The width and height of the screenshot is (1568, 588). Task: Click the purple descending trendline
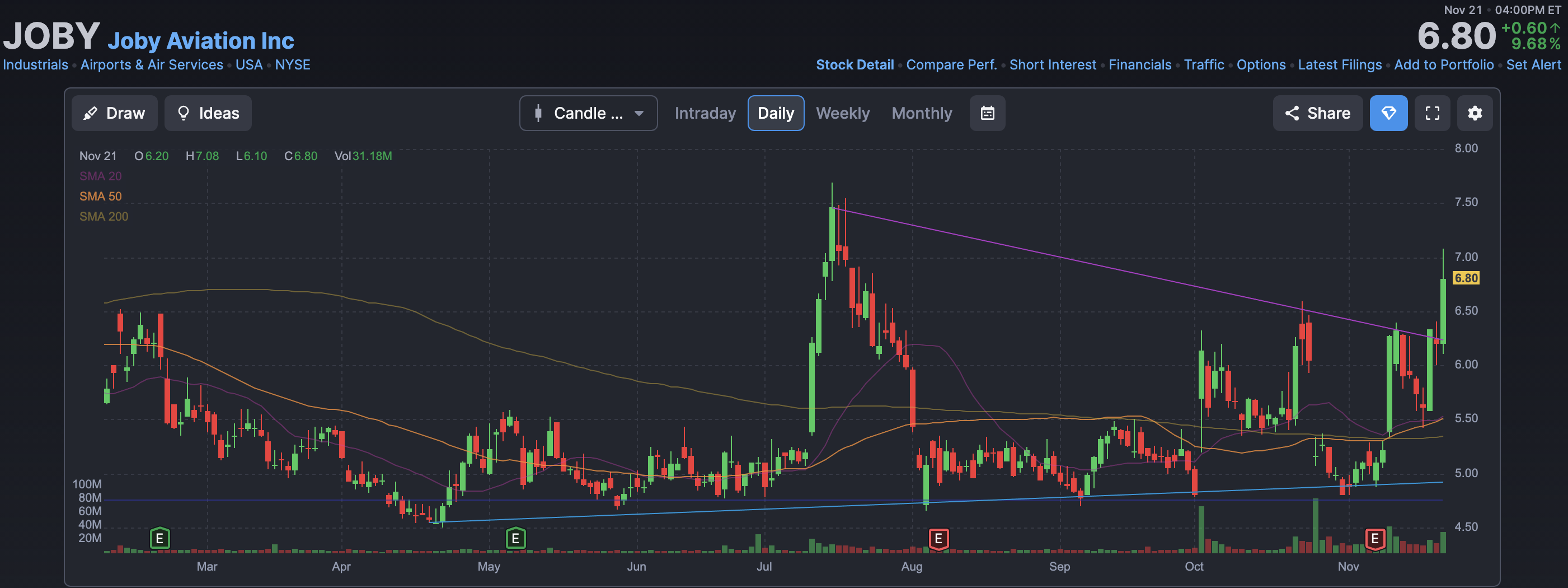(x=1137, y=273)
